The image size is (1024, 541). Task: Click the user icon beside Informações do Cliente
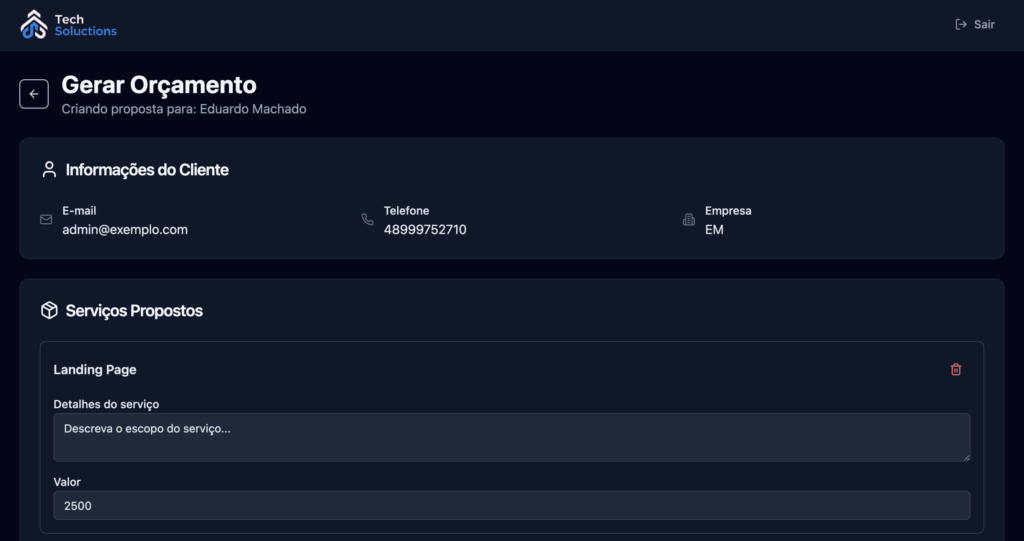pyautogui.click(x=48, y=170)
